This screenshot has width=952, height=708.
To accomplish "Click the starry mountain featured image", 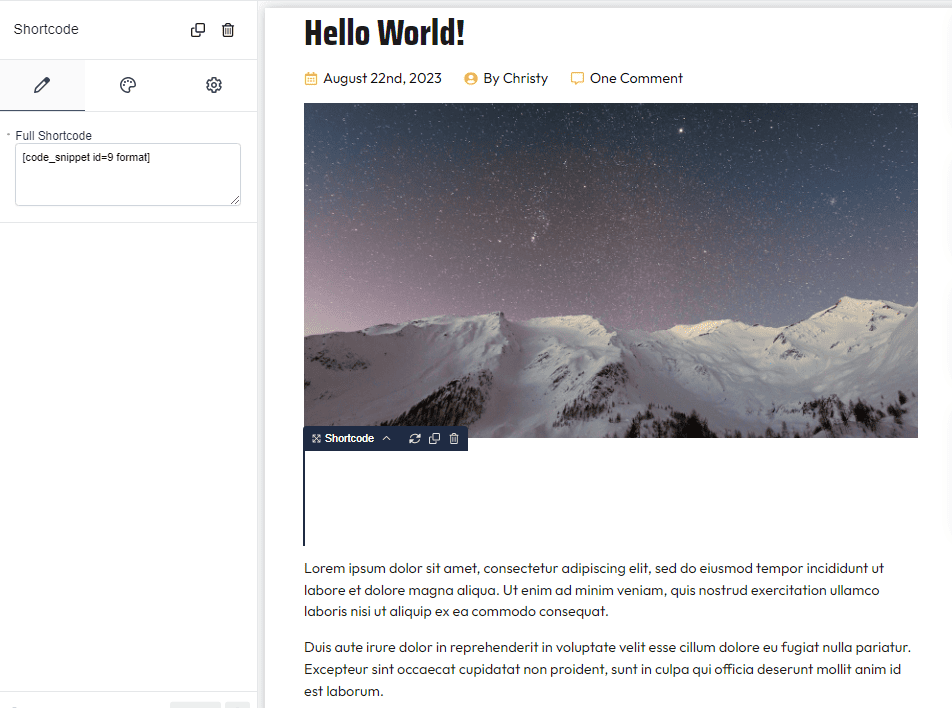I will point(611,270).
